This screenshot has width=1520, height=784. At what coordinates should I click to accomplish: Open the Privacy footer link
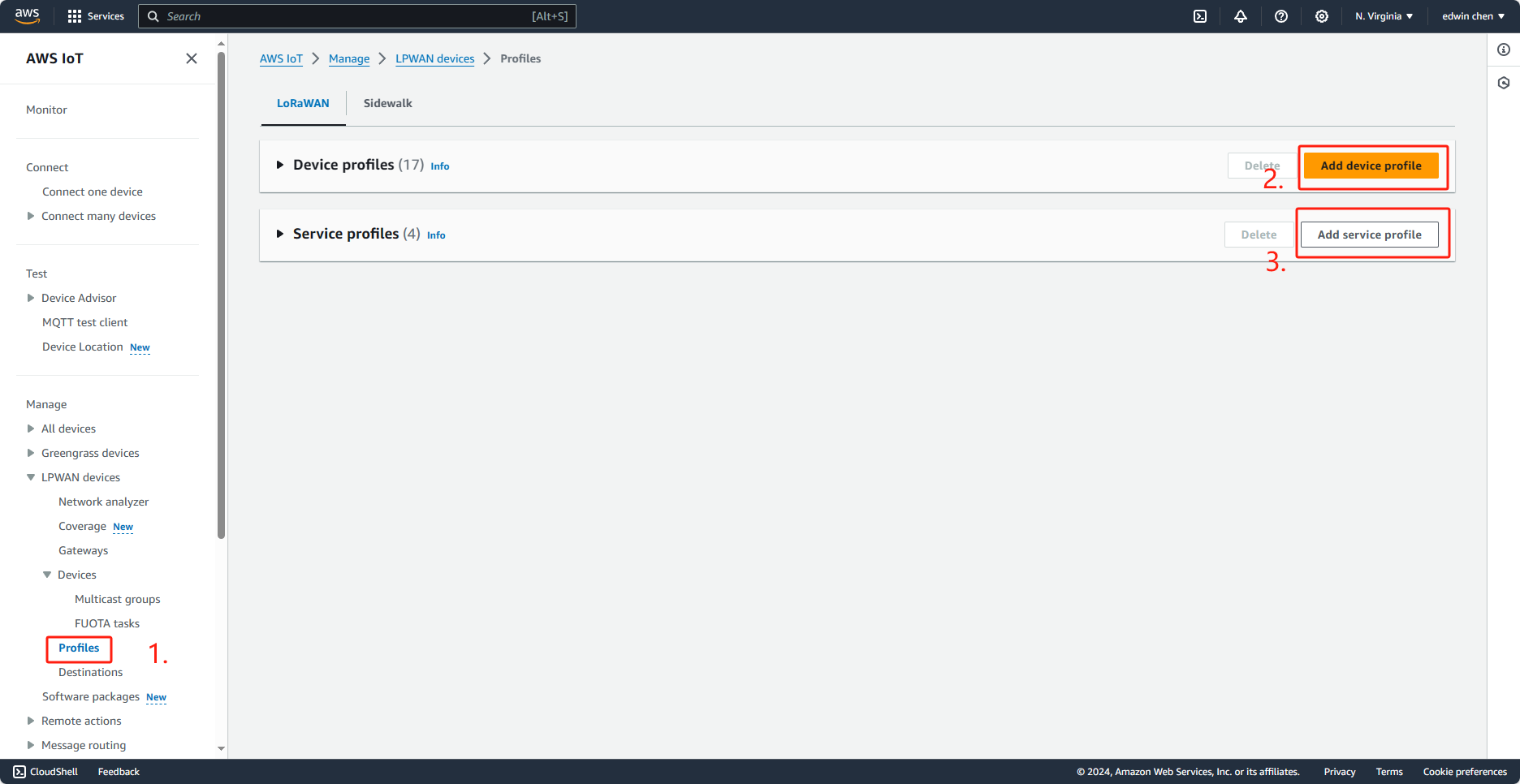click(1340, 772)
